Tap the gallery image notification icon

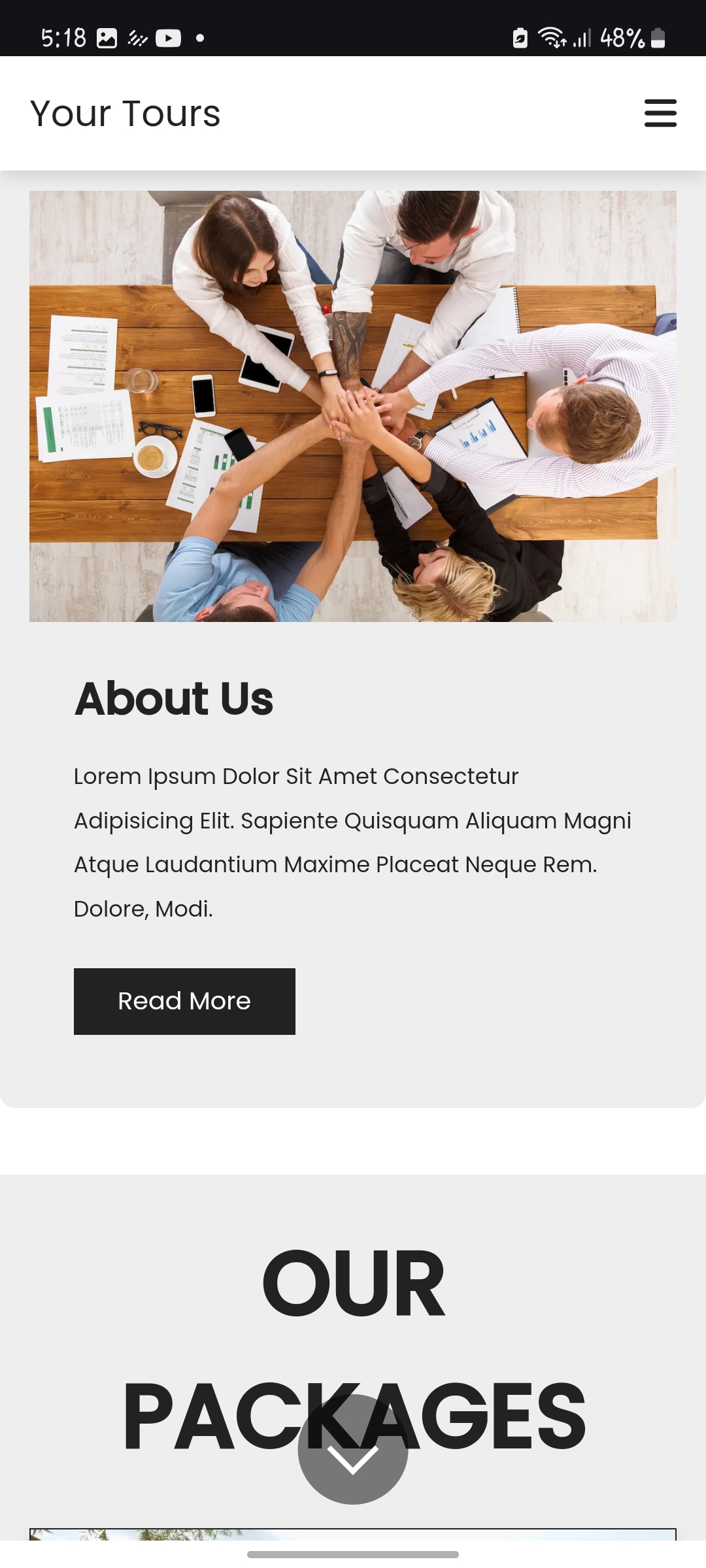[107, 39]
